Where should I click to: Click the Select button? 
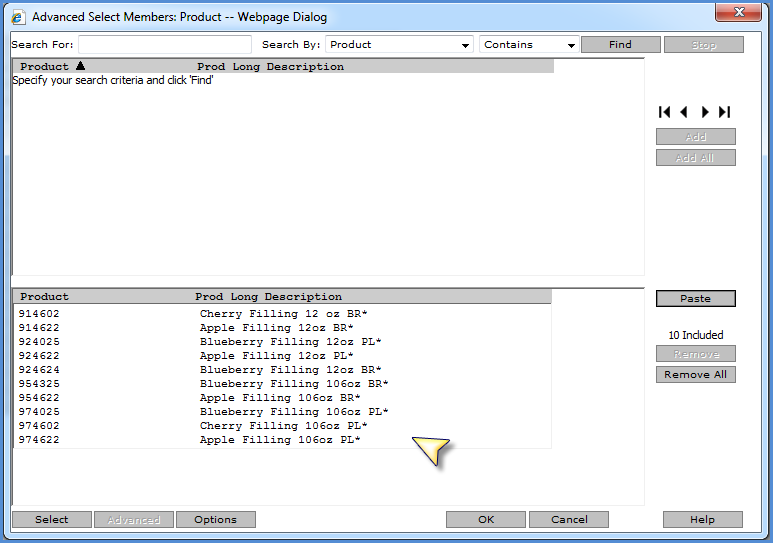pyautogui.click(x=52, y=519)
